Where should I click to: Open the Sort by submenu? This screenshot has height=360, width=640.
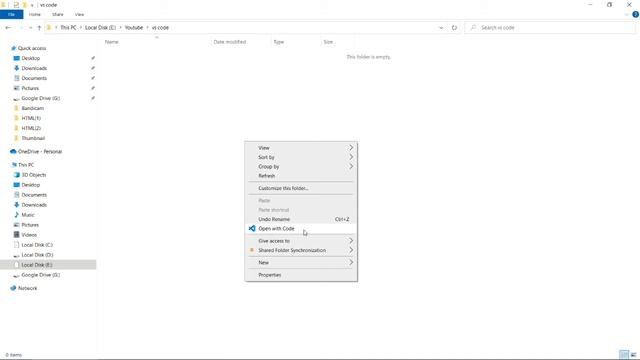coord(301,157)
